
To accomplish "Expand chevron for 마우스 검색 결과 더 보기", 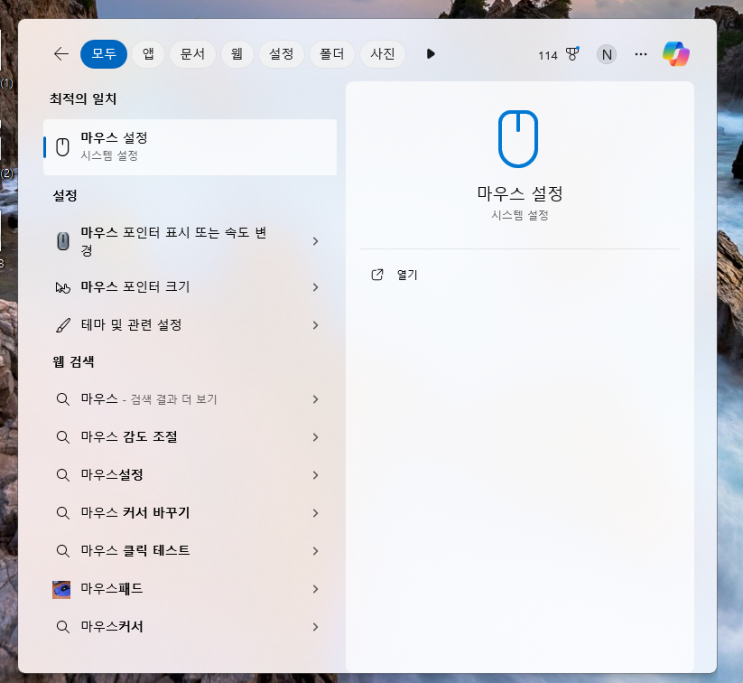I will pyautogui.click(x=316, y=400).
